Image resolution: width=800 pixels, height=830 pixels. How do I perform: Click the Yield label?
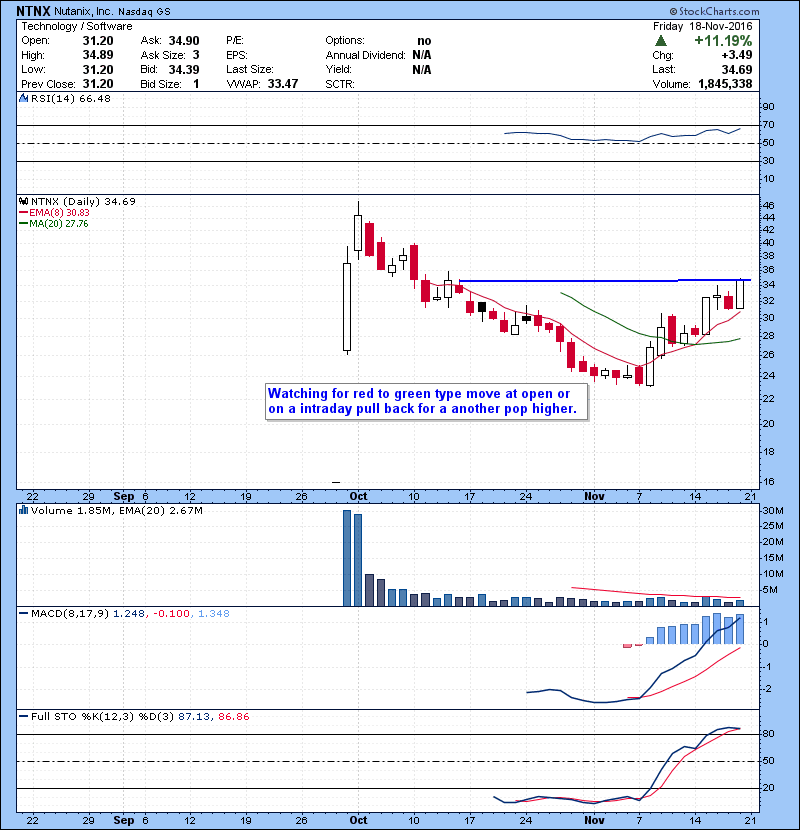pos(337,69)
